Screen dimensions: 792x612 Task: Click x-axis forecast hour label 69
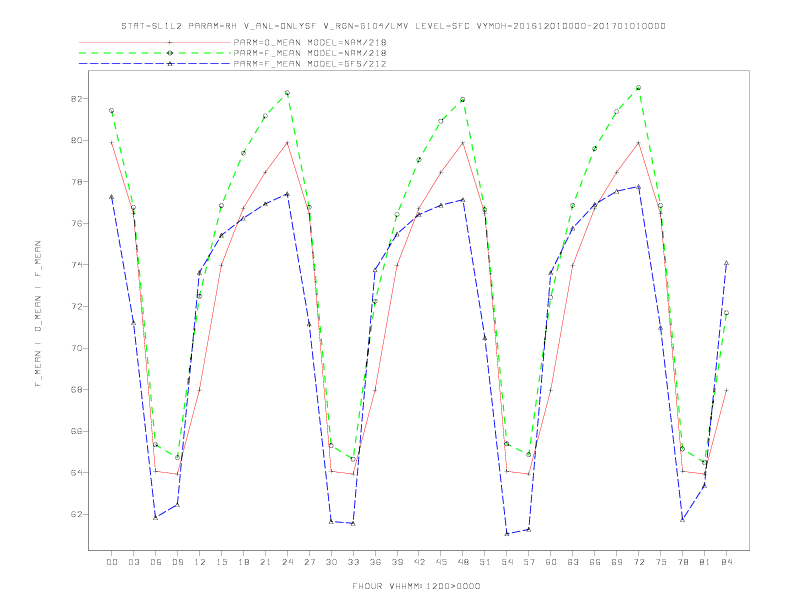pyautogui.click(x=617, y=562)
